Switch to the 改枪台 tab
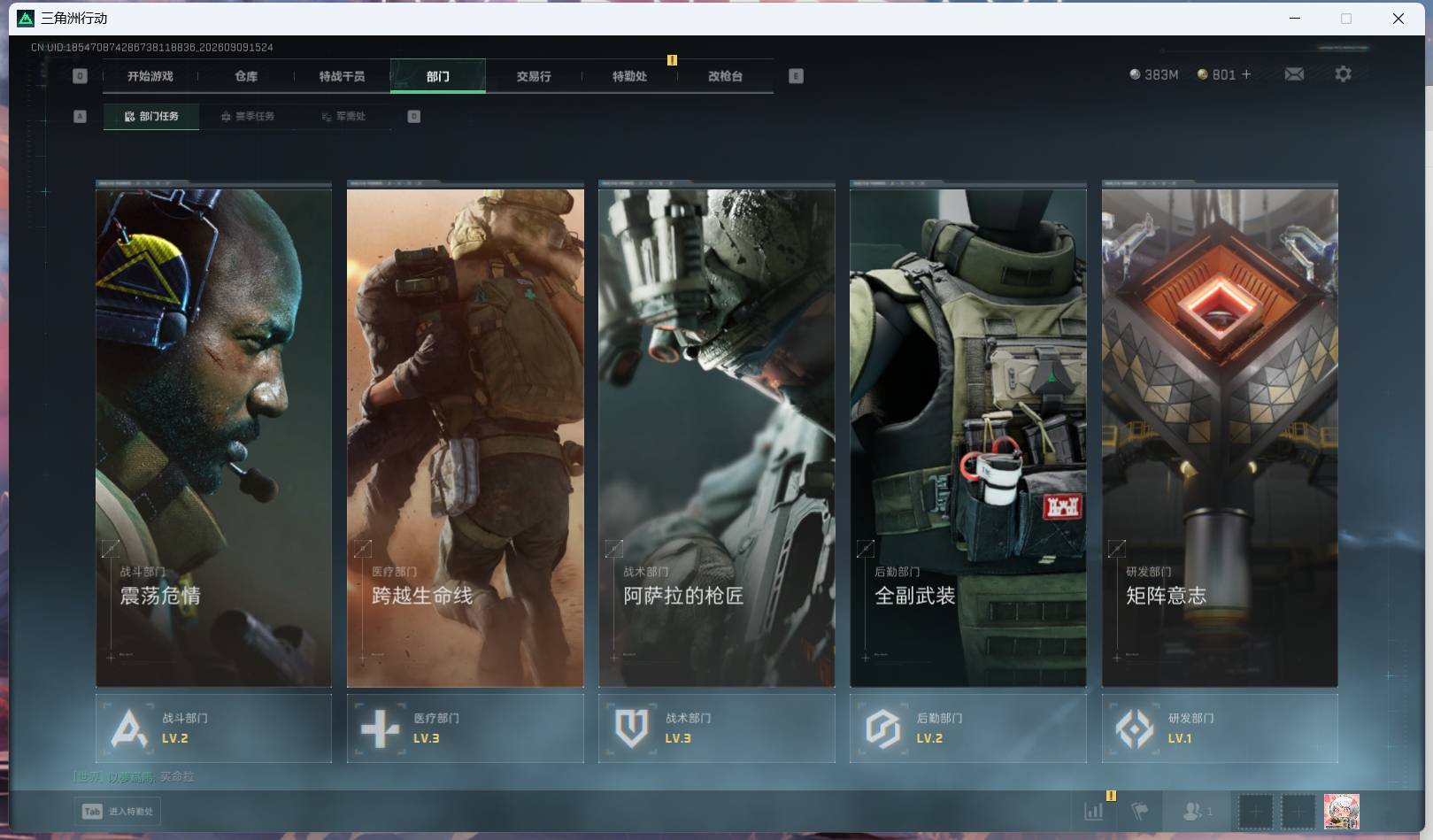Viewport: 1433px width, 840px height. (725, 76)
